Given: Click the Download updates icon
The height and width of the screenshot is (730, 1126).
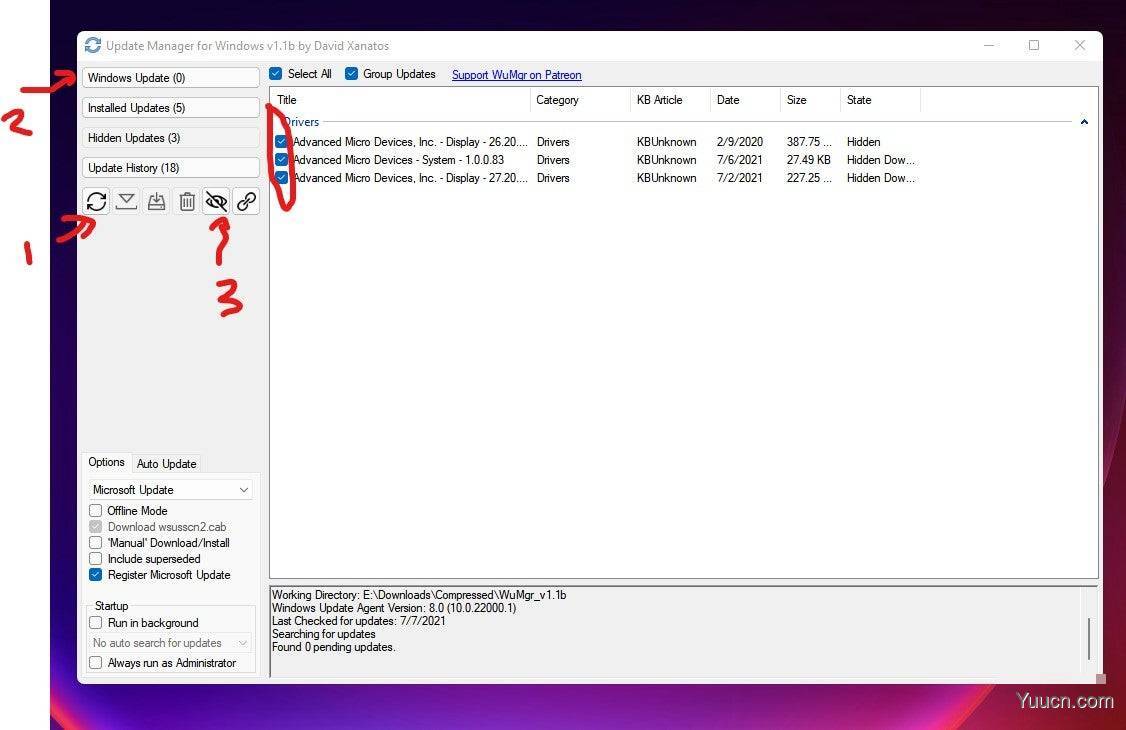Looking at the screenshot, I should click(126, 201).
